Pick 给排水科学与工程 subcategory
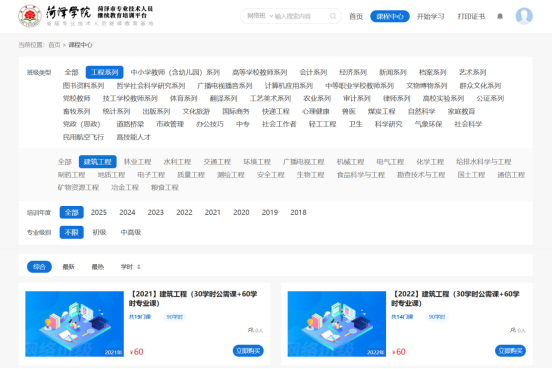The height and width of the screenshot is (369, 553). [x=484, y=162]
